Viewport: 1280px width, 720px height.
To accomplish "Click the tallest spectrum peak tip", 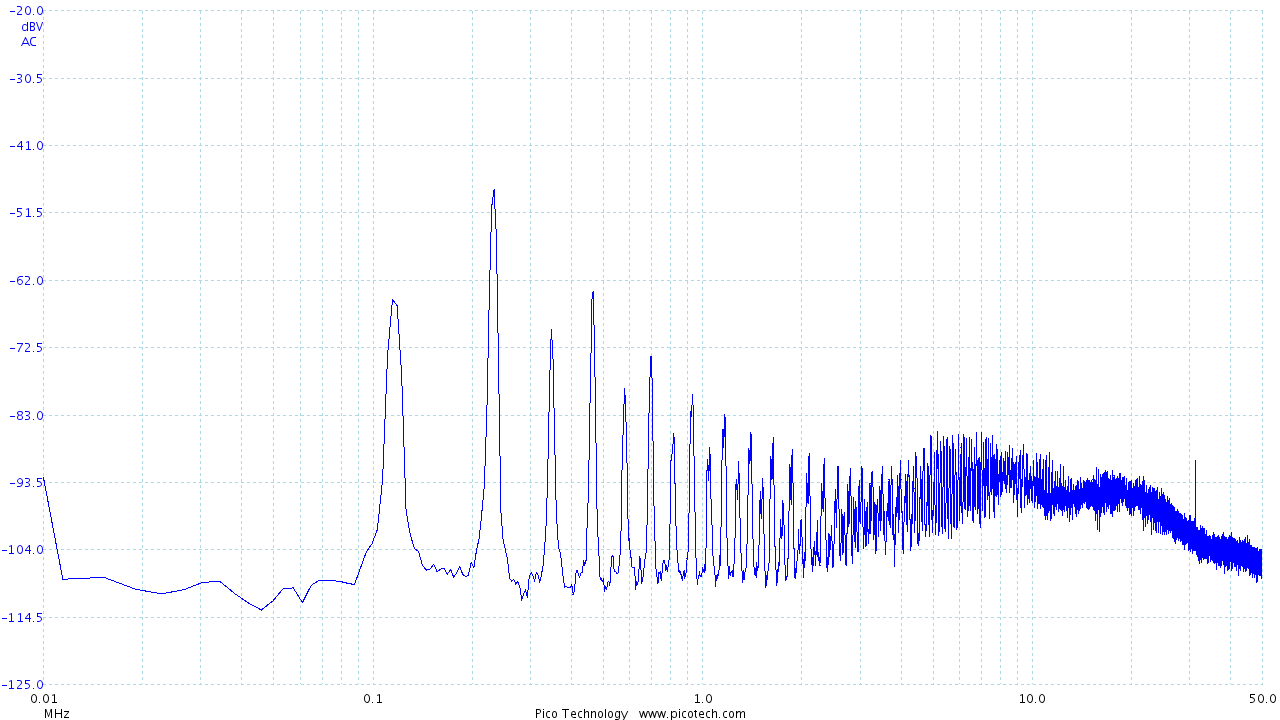I will [493, 190].
